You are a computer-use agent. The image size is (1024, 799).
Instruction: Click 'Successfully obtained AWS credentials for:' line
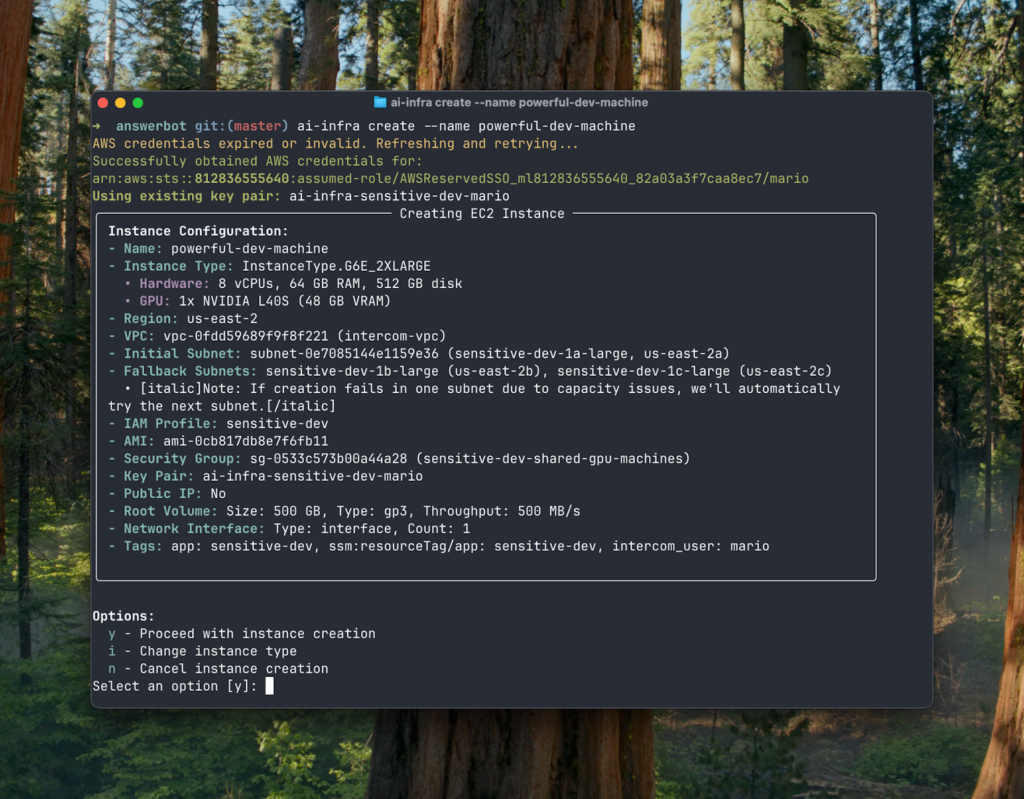tap(257, 161)
